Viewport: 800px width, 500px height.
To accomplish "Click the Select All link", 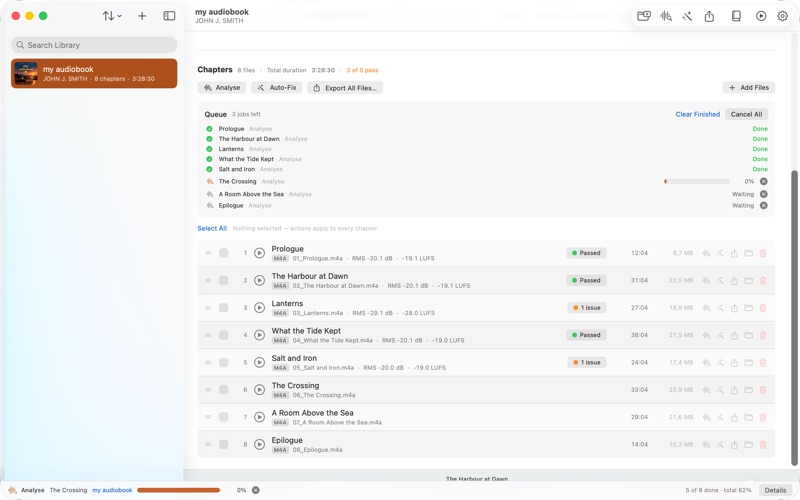I will pos(212,229).
